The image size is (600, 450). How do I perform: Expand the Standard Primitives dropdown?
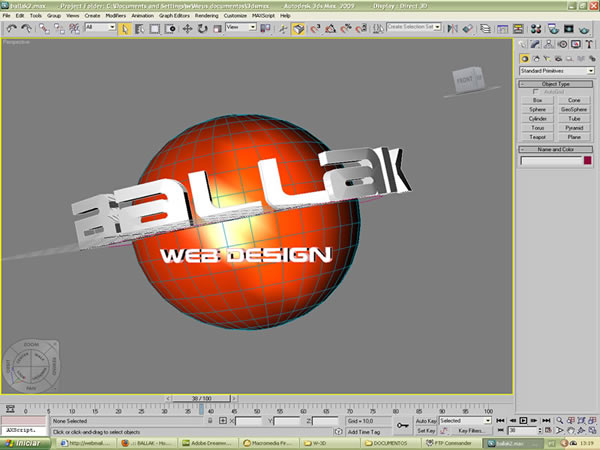tap(557, 71)
